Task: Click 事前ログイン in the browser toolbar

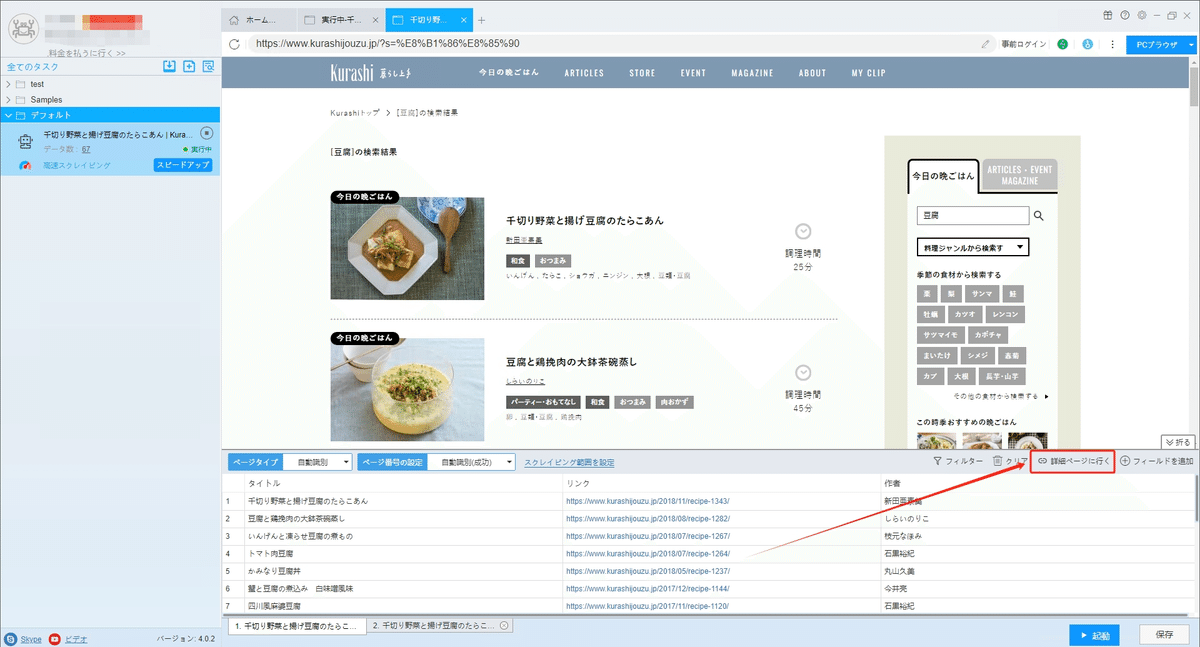Action: tap(1024, 44)
